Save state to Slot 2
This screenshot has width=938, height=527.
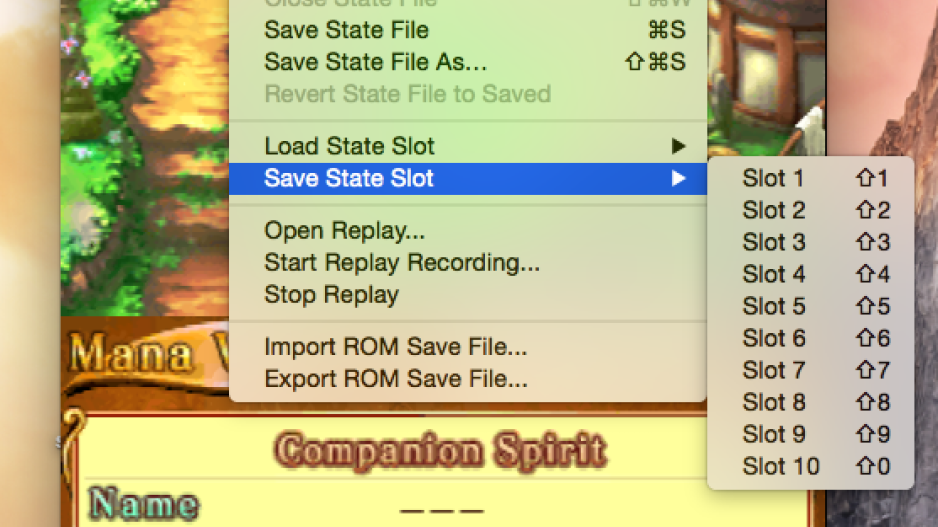click(x=773, y=211)
